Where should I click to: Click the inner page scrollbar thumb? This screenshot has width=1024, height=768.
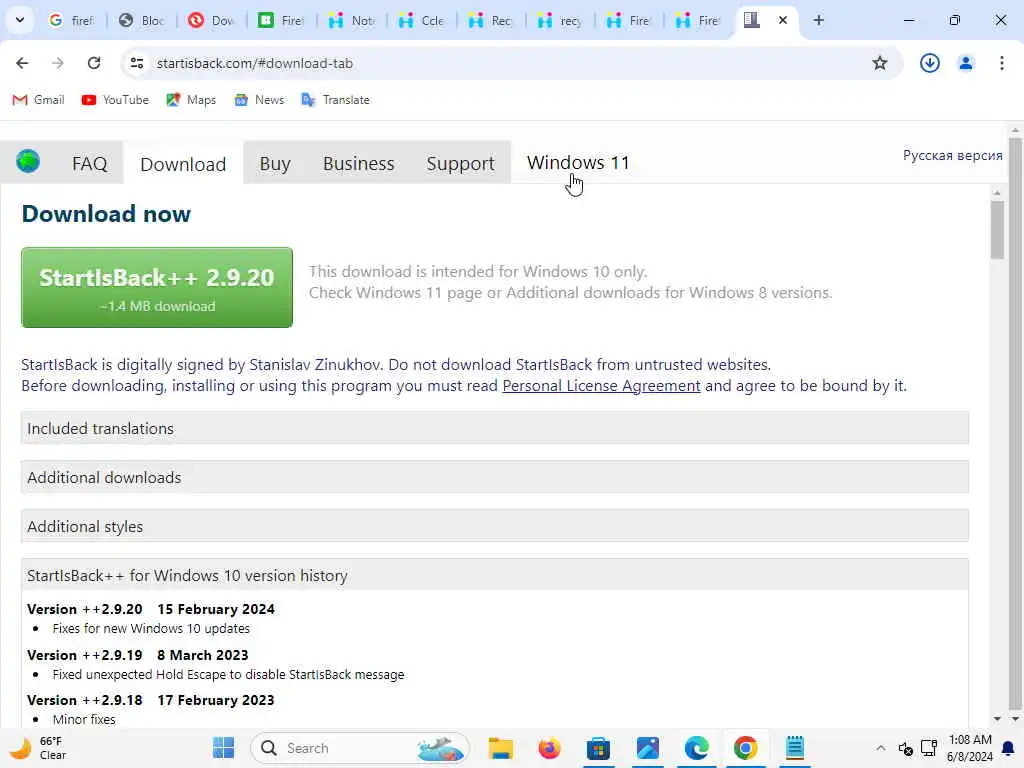click(x=997, y=230)
